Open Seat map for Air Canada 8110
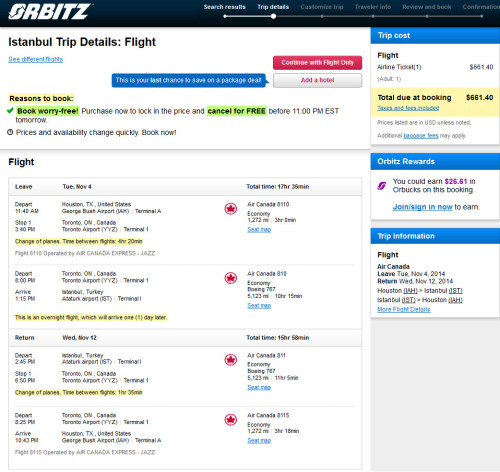This screenshot has height=472, width=500. (x=259, y=229)
